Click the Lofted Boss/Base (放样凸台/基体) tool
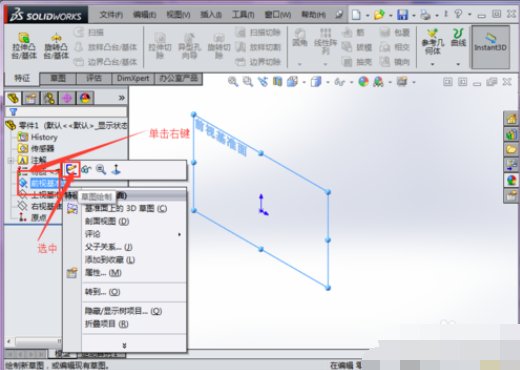The image size is (520, 370). coord(106,47)
